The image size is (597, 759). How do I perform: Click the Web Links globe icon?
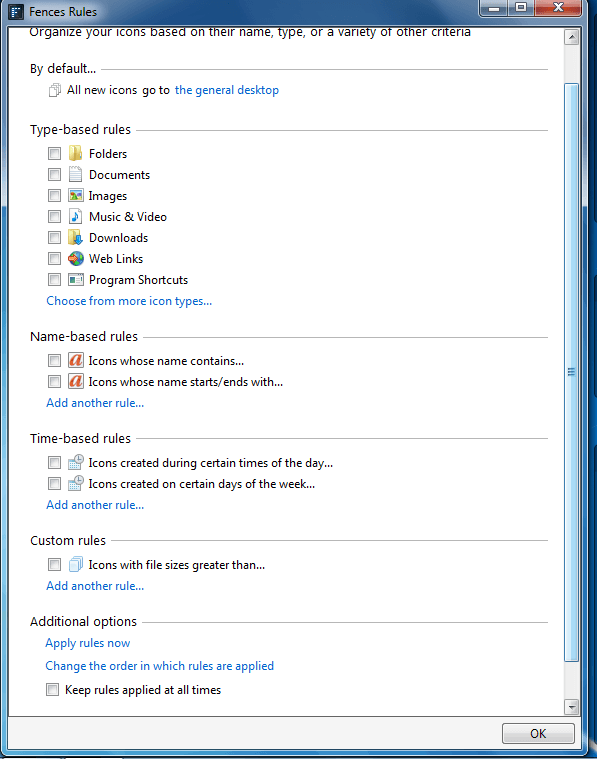pos(76,258)
